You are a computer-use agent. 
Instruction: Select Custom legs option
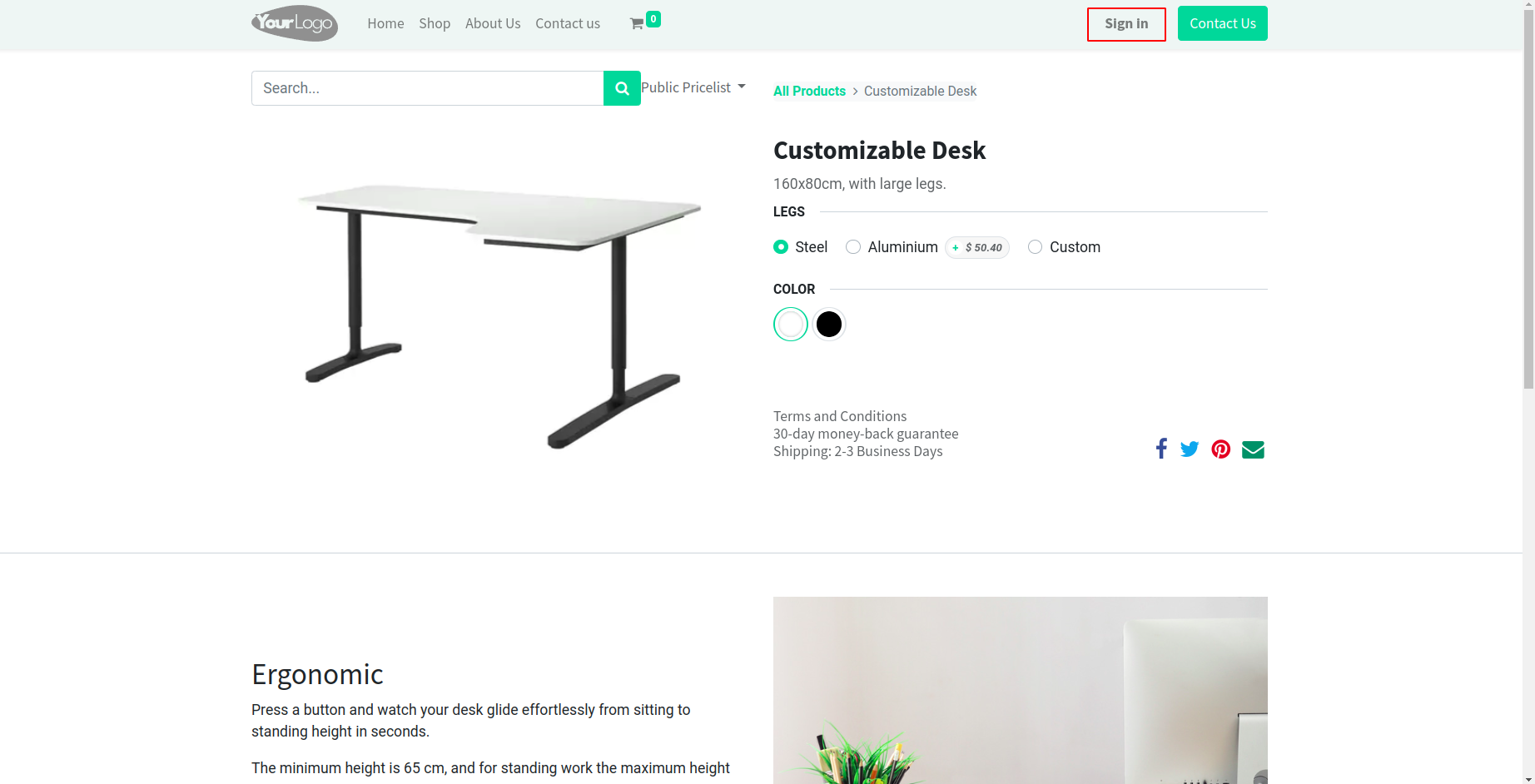1035,247
